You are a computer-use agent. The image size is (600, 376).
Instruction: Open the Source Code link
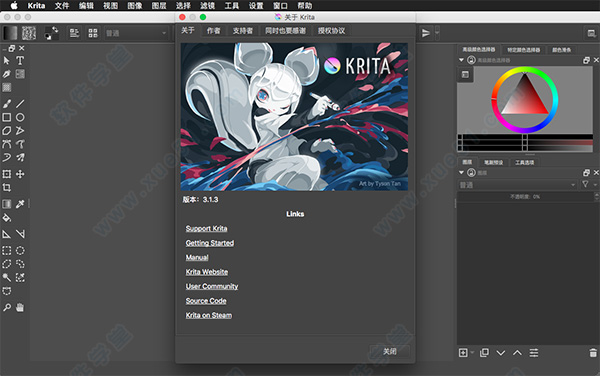click(x=206, y=301)
